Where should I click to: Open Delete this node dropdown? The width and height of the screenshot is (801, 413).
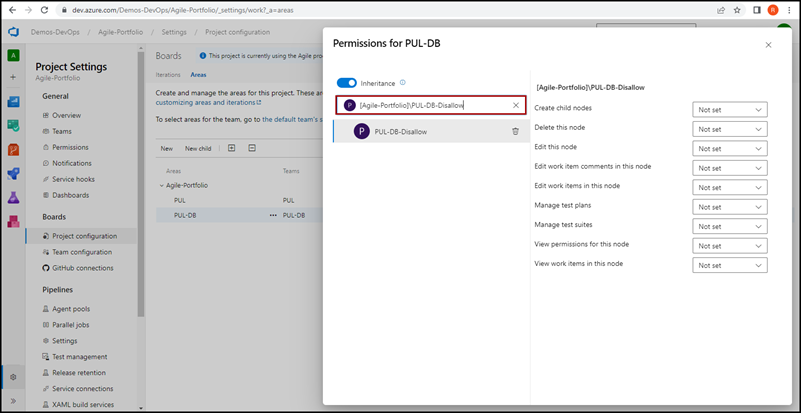(730, 129)
